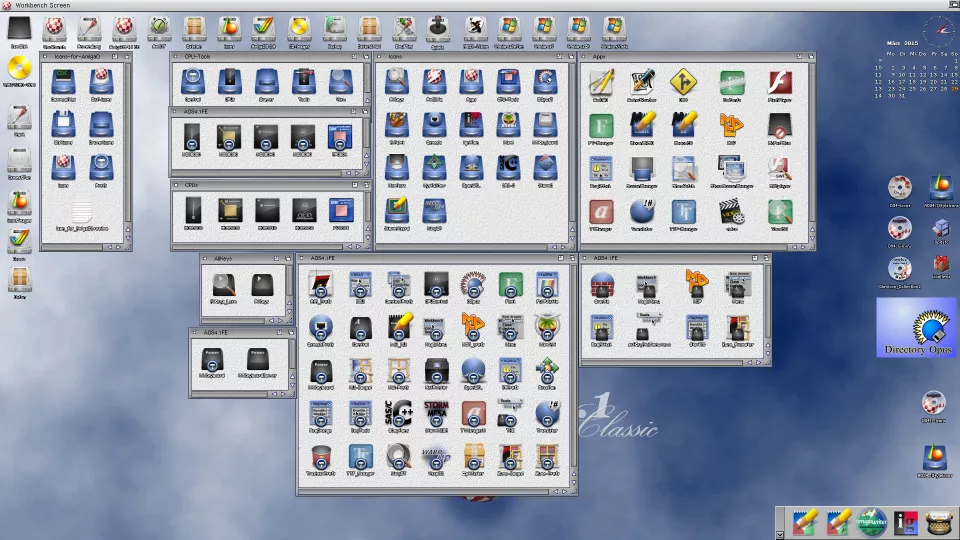Select the text document file in Icons-for-AmigaOS
This screenshot has height=540, width=960.
click(84, 211)
